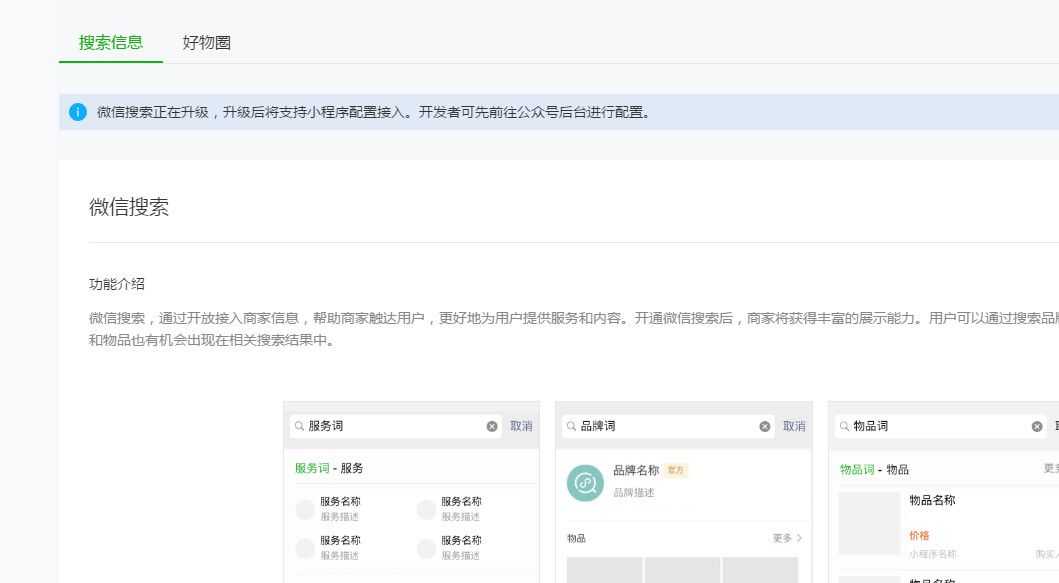This screenshot has height=583, width=1059.
Task: Clear the 服务词 search box with the X icon
Action: tap(492, 426)
